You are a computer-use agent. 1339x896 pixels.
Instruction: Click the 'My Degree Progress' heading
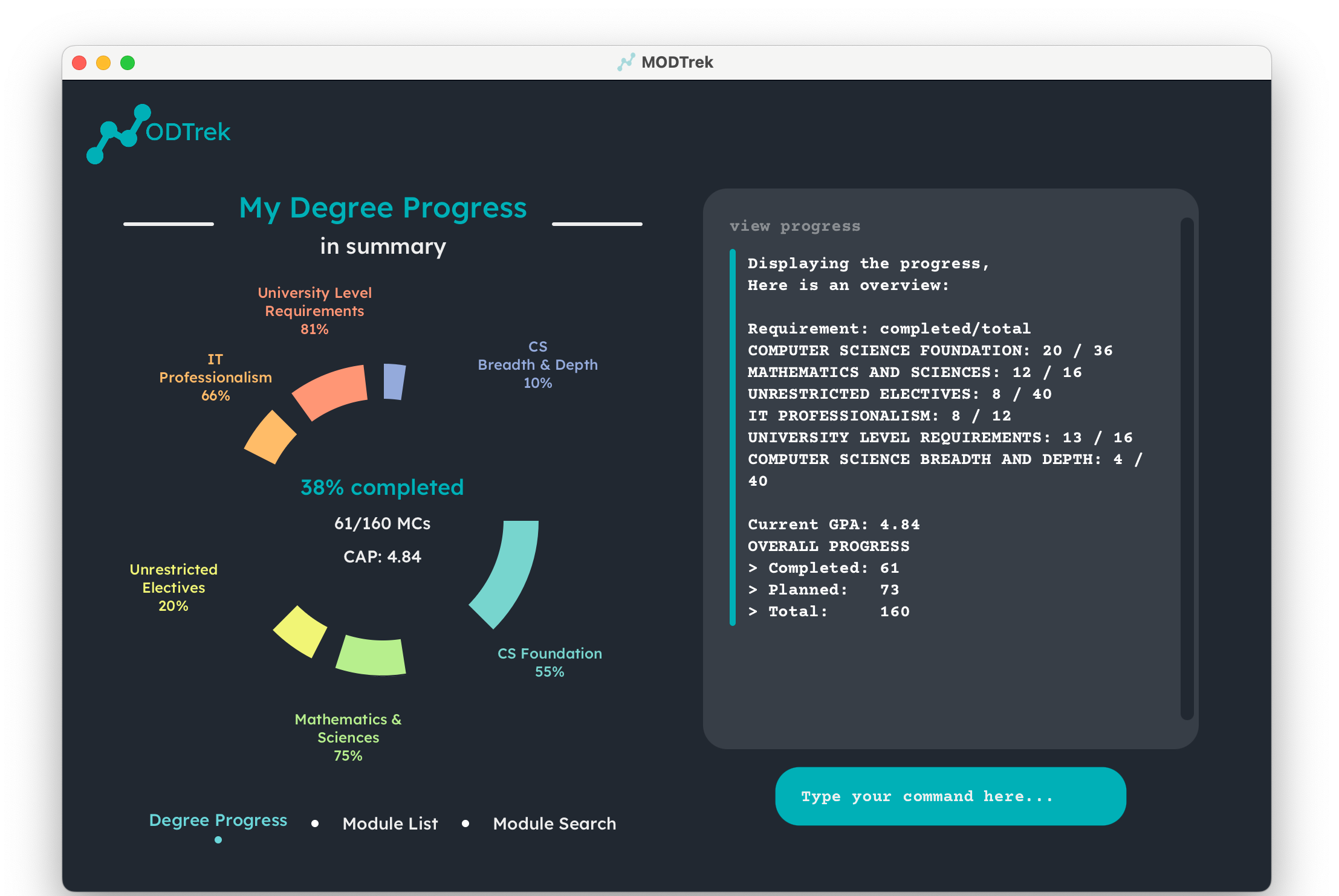(x=383, y=208)
